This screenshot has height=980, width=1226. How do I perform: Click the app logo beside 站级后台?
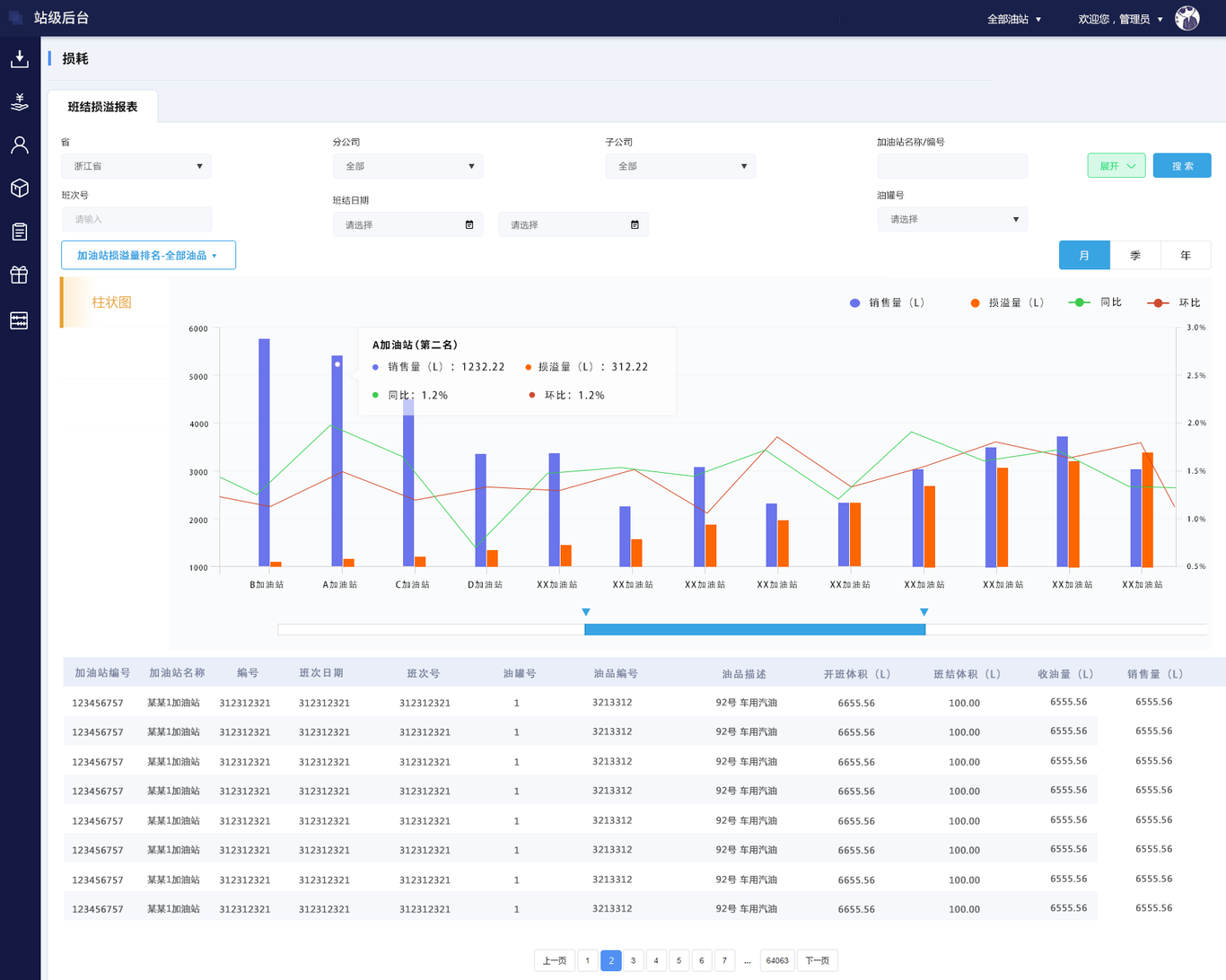[15, 18]
